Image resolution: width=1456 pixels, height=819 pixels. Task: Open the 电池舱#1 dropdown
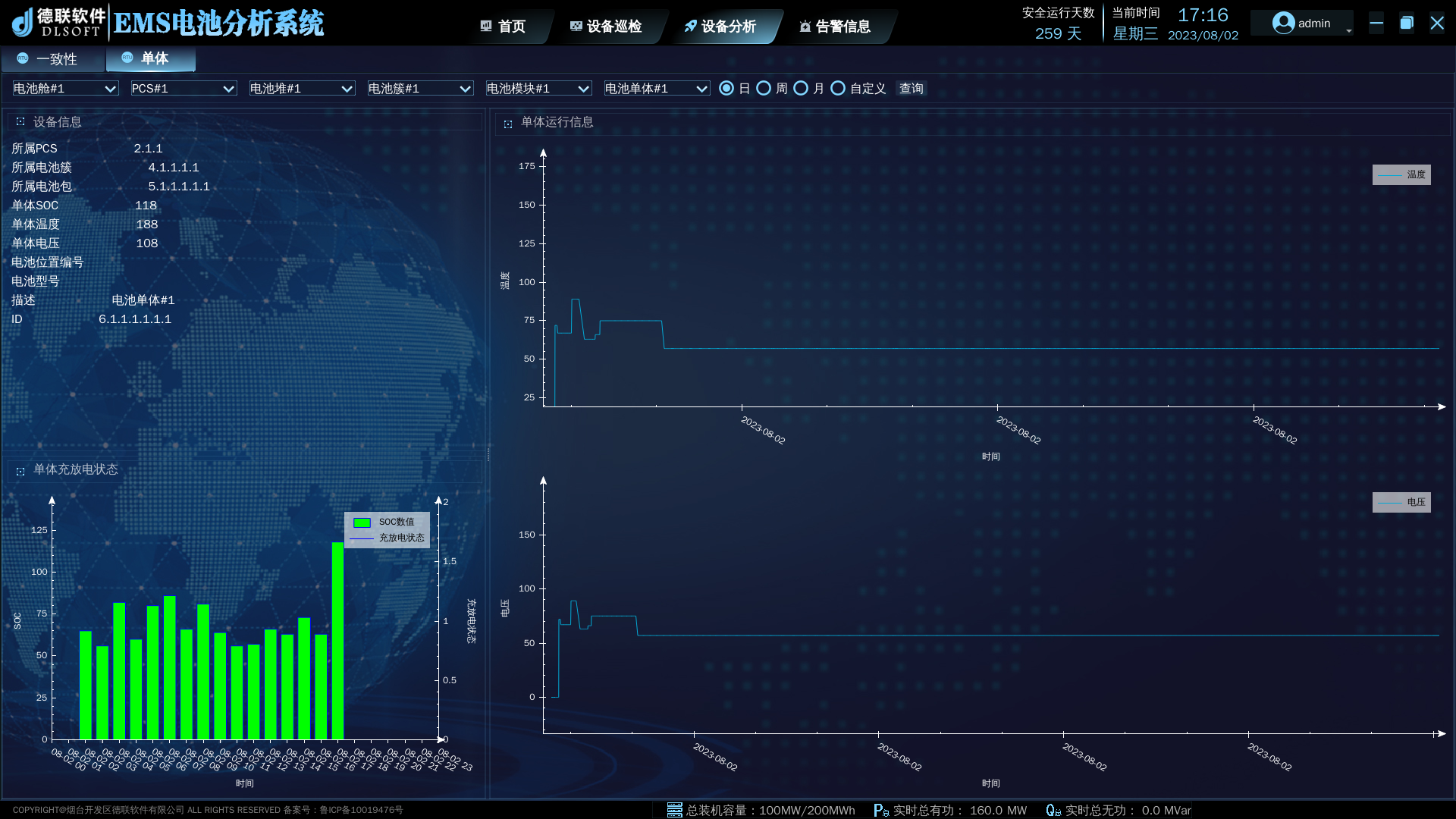(65, 89)
